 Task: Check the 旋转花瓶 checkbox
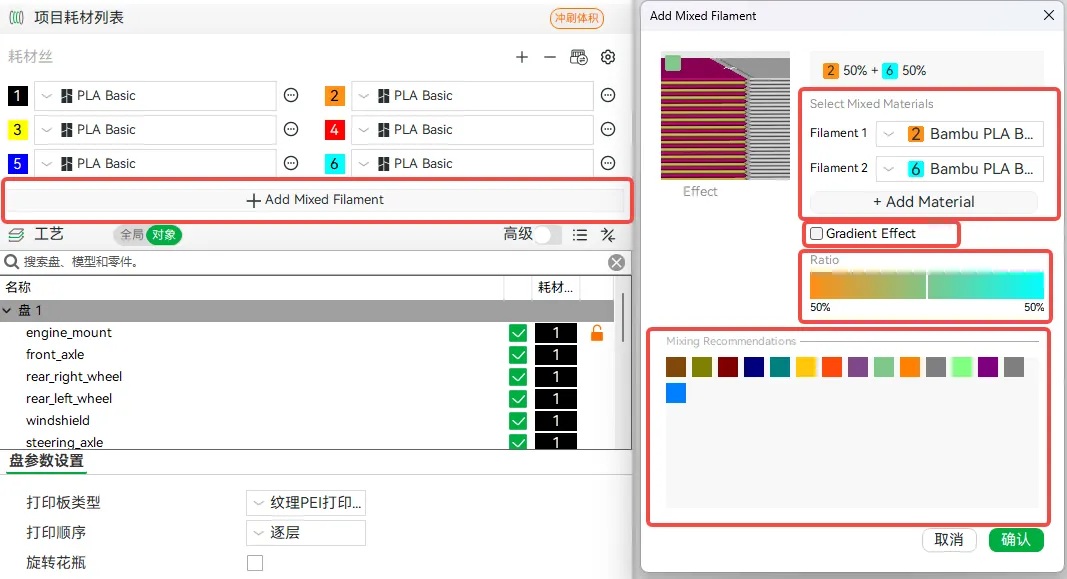coord(255,563)
